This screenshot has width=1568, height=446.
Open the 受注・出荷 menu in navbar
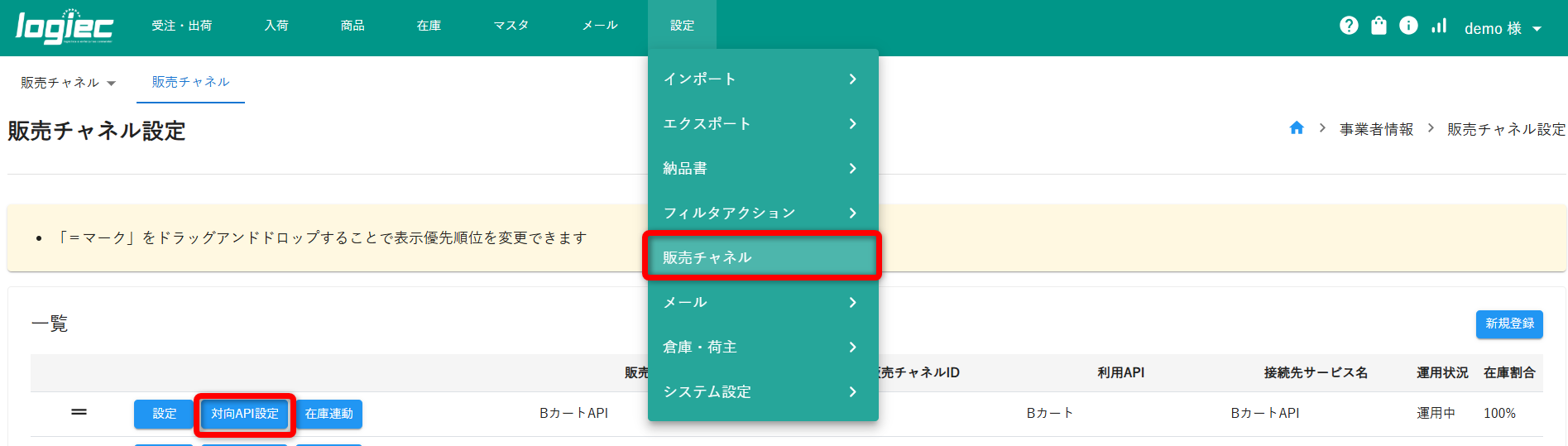pyautogui.click(x=182, y=26)
